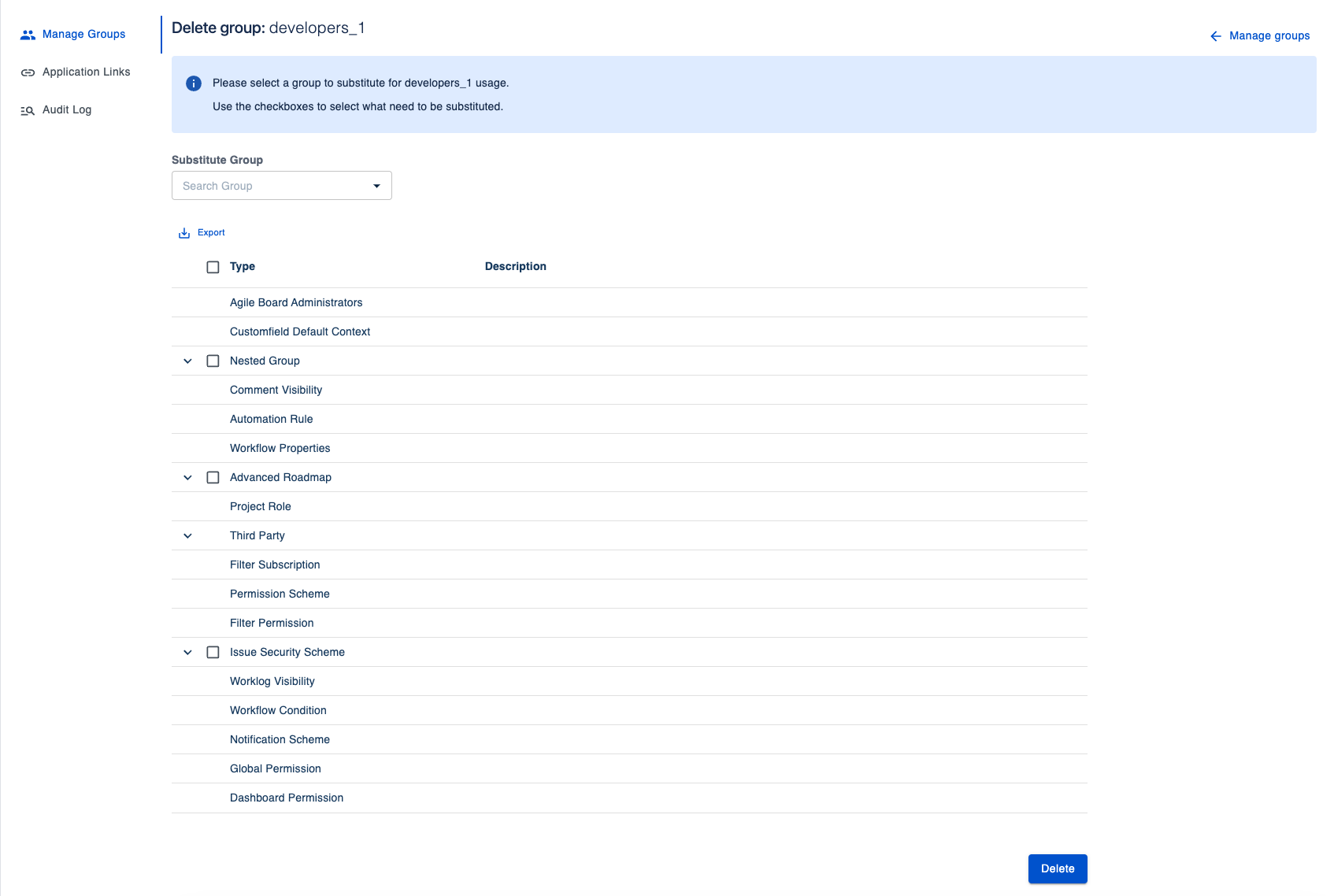Viewport: 1334px width, 896px height.
Task: Click the blue info icon in banner
Action: 194,83
